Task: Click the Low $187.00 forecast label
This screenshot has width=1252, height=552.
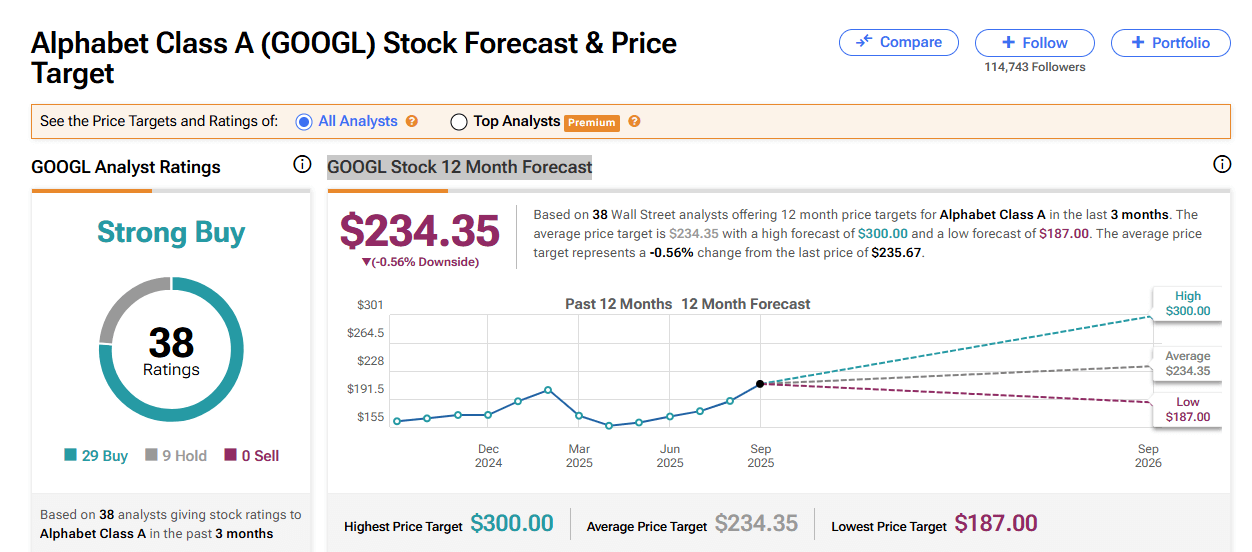Action: click(x=1187, y=410)
